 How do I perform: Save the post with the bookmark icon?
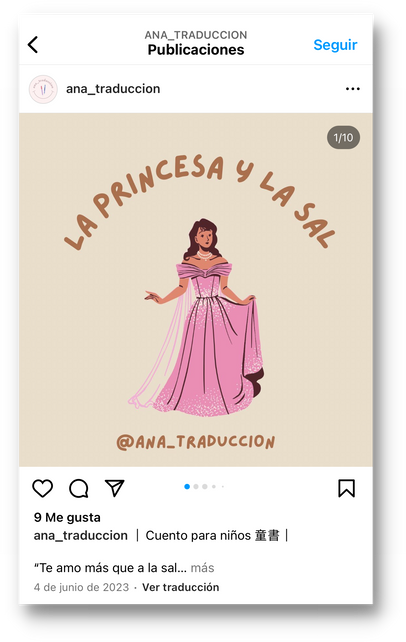tap(346, 488)
